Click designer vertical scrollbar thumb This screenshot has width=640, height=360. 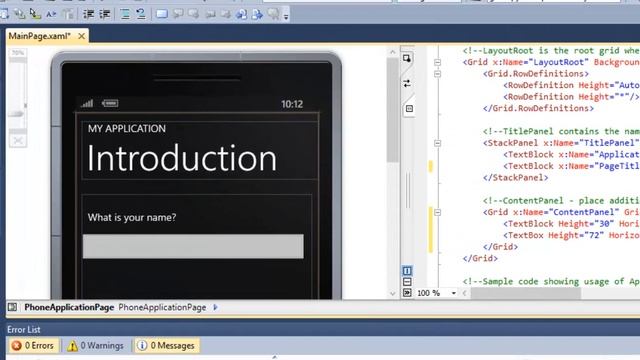[393, 110]
